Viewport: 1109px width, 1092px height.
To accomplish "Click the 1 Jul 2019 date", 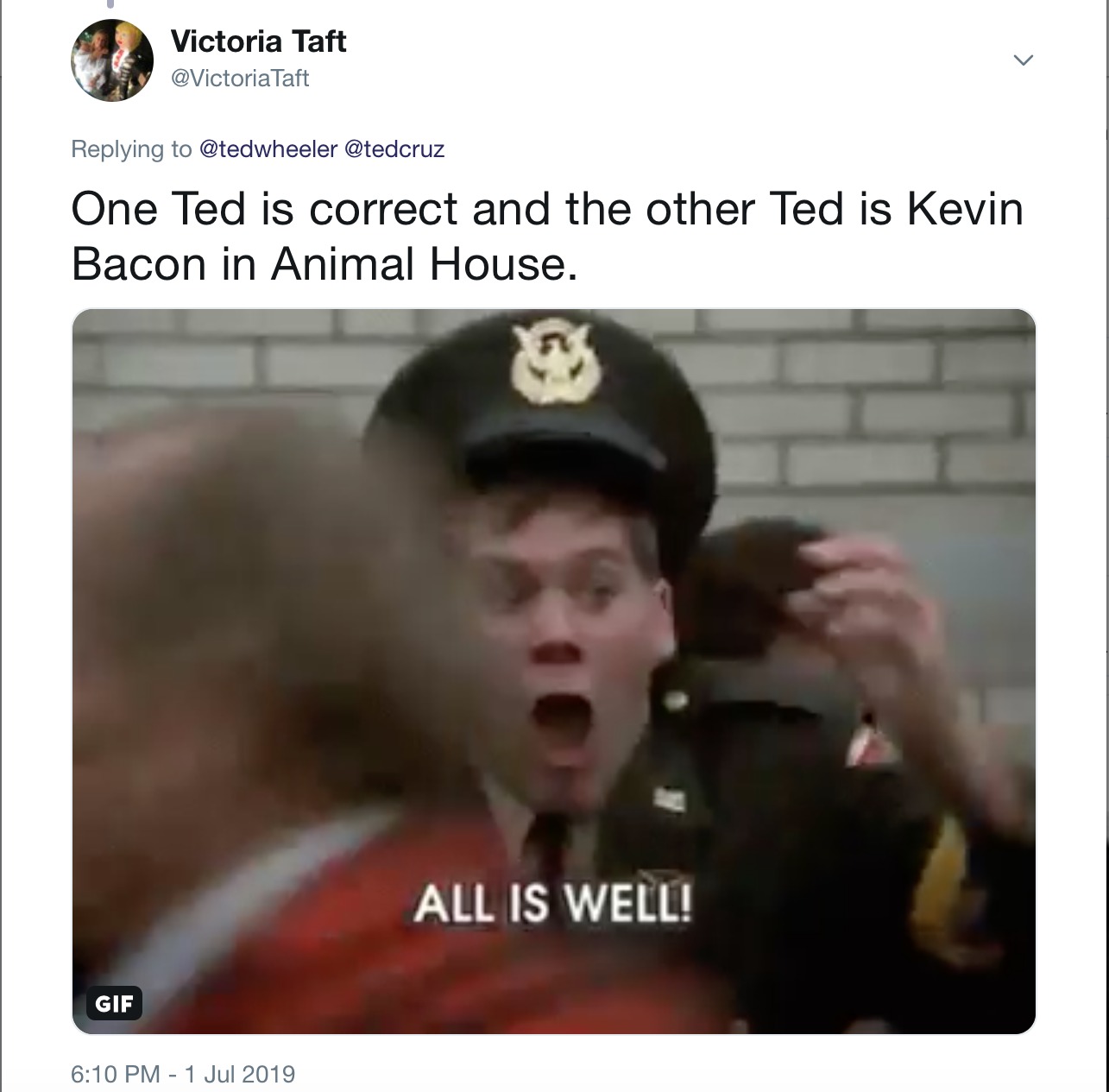I will [239, 1074].
